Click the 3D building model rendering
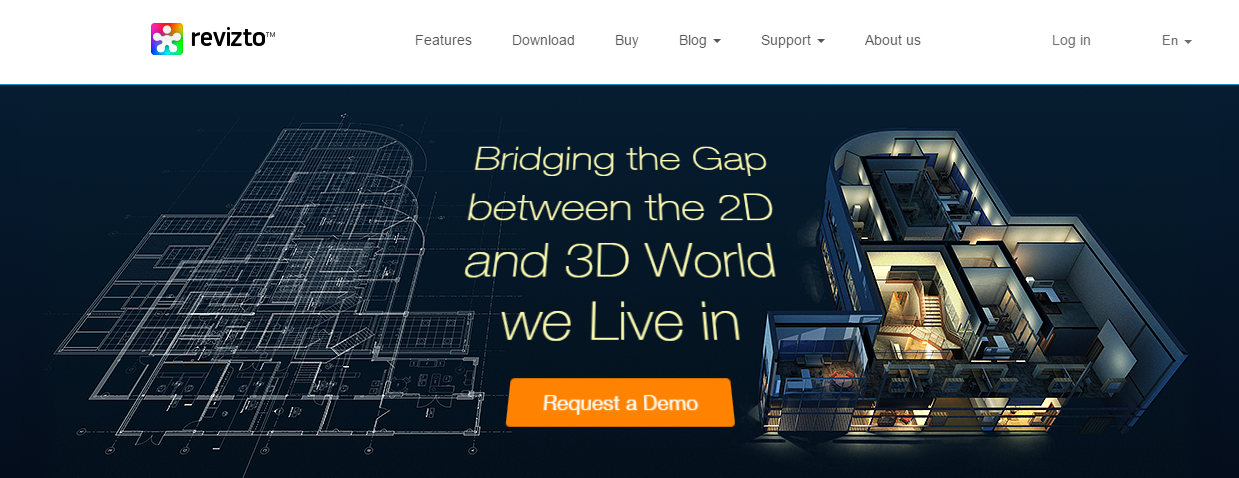Screen dimensions: 1239x478 [x=975, y=290]
